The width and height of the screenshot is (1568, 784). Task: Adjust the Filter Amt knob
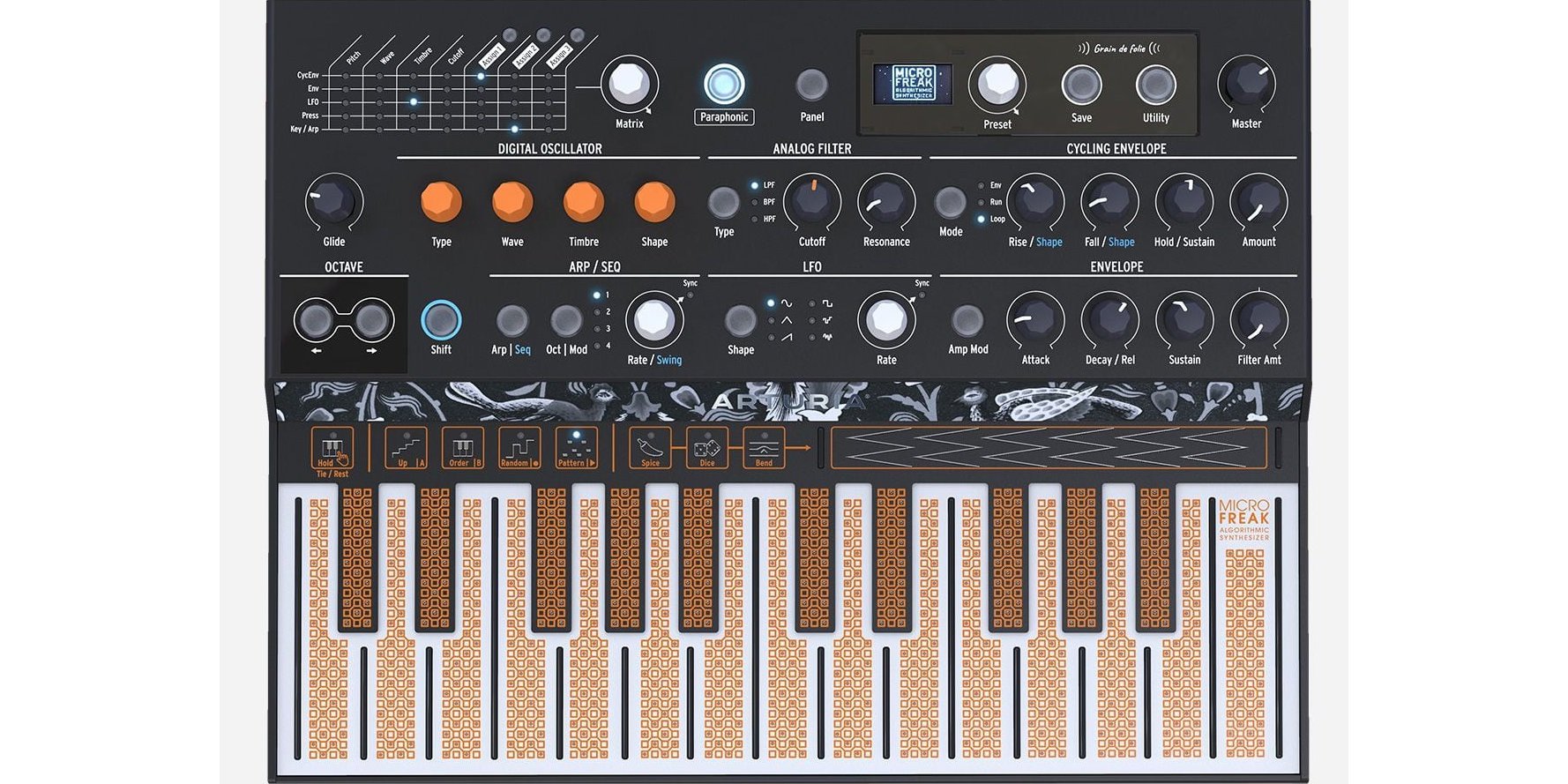(1258, 320)
